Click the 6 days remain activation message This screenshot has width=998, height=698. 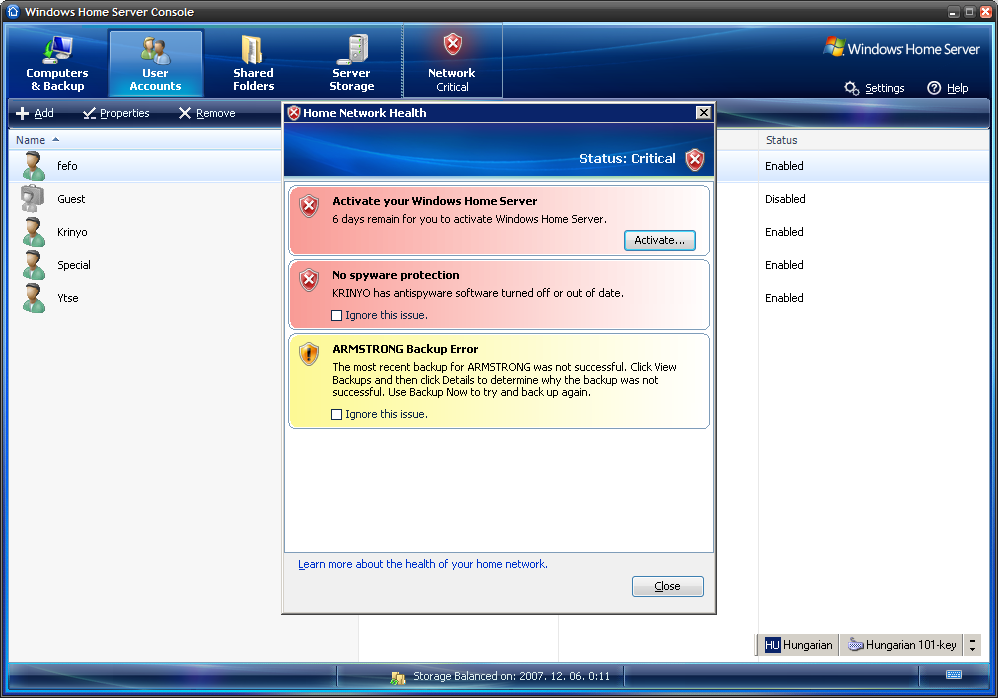click(x=469, y=220)
